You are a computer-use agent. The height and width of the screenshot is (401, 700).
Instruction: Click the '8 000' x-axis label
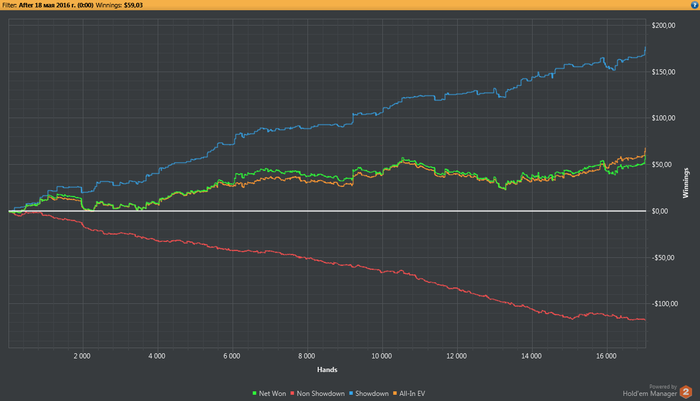pyautogui.click(x=307, y=356)
